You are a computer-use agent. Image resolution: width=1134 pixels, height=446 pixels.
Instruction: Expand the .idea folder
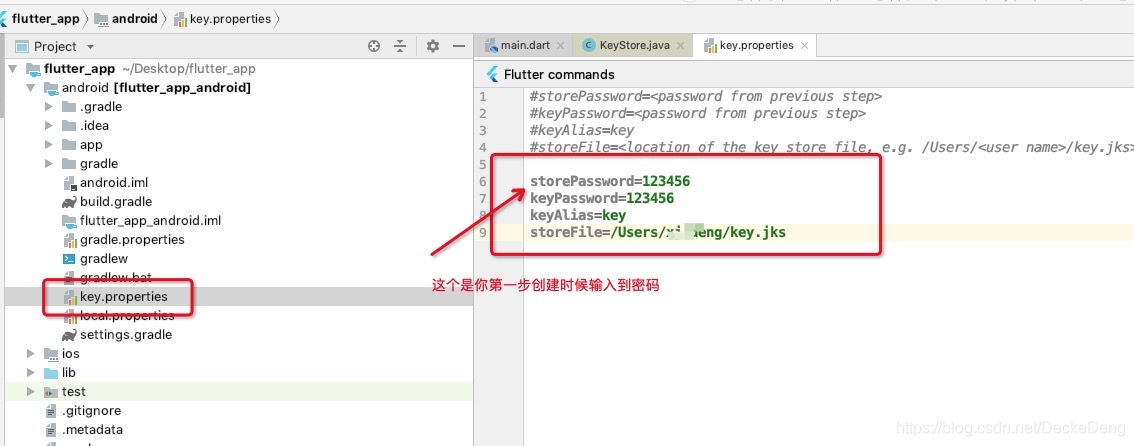pos(48,126)
